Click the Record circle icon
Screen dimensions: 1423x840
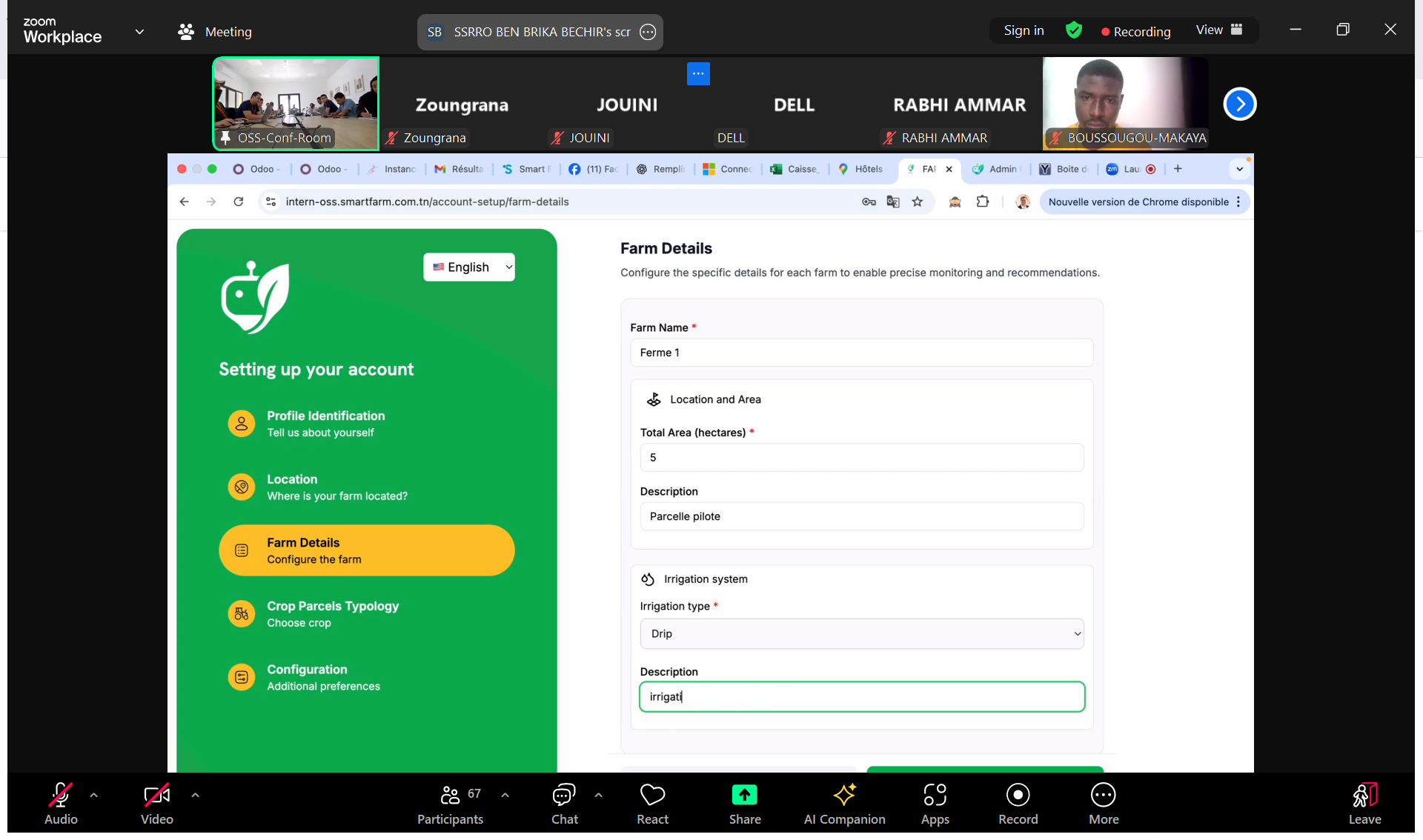1018,796
